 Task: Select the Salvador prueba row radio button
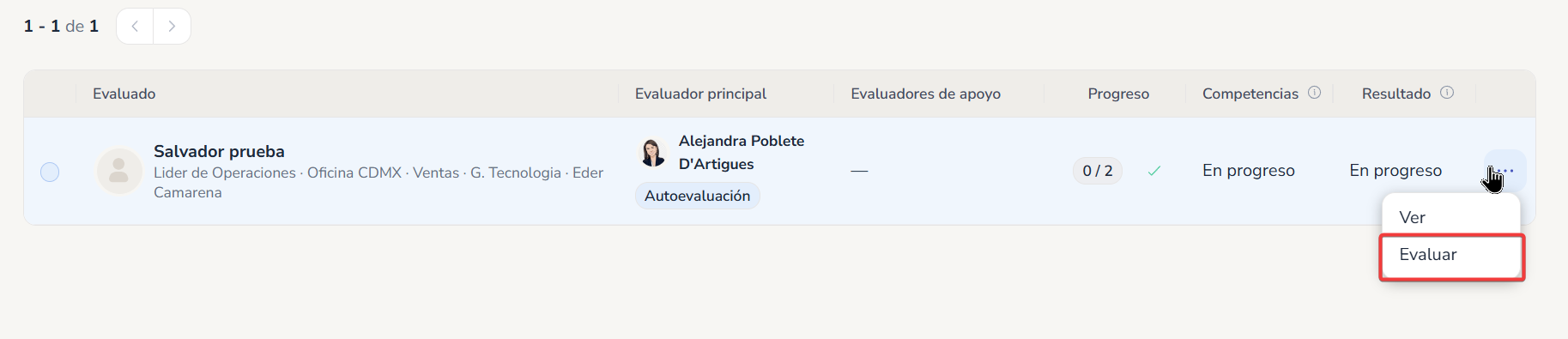point(50,172)
